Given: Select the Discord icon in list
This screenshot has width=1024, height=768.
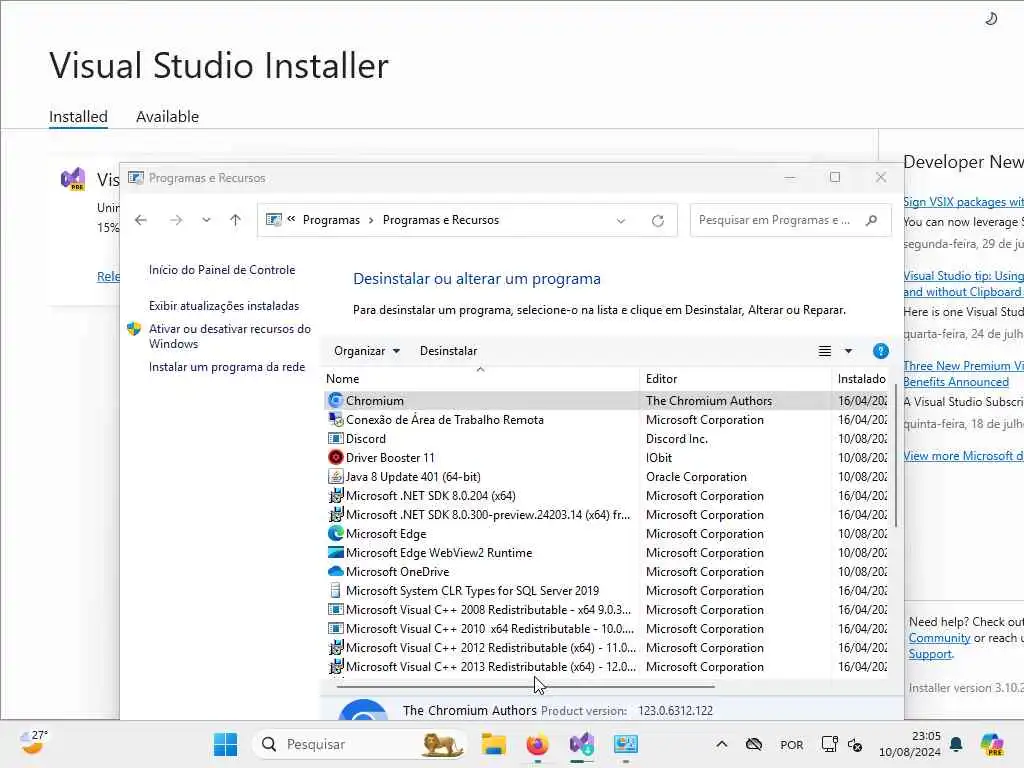Looking at the screenshot, I should click(x=336, y=439).
